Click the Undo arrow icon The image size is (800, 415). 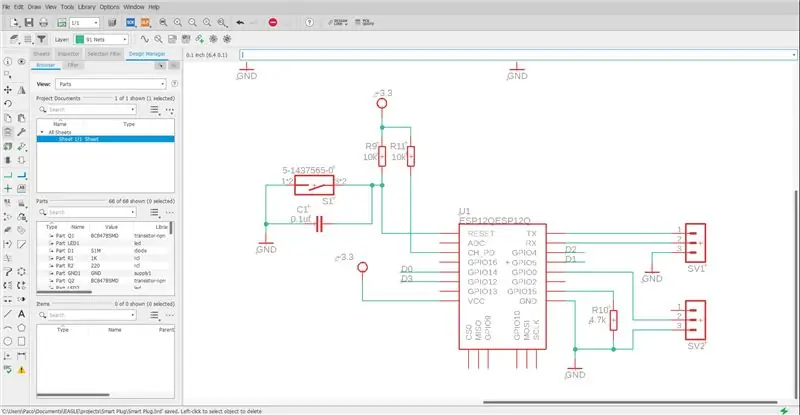pyautogui.click(x=240, y=22)
